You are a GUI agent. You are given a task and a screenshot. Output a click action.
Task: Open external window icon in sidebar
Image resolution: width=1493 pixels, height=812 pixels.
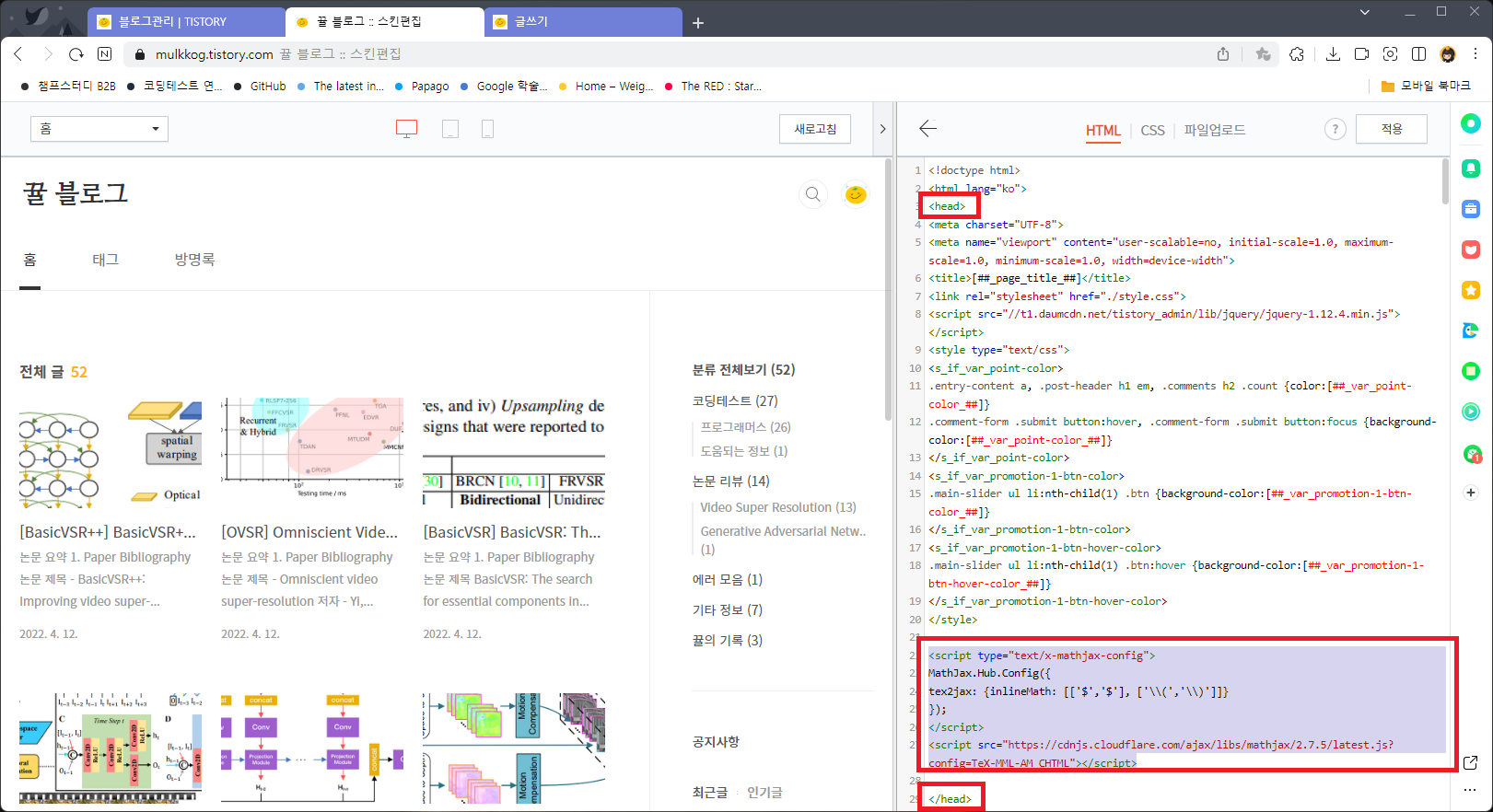tap(1470, 762)
